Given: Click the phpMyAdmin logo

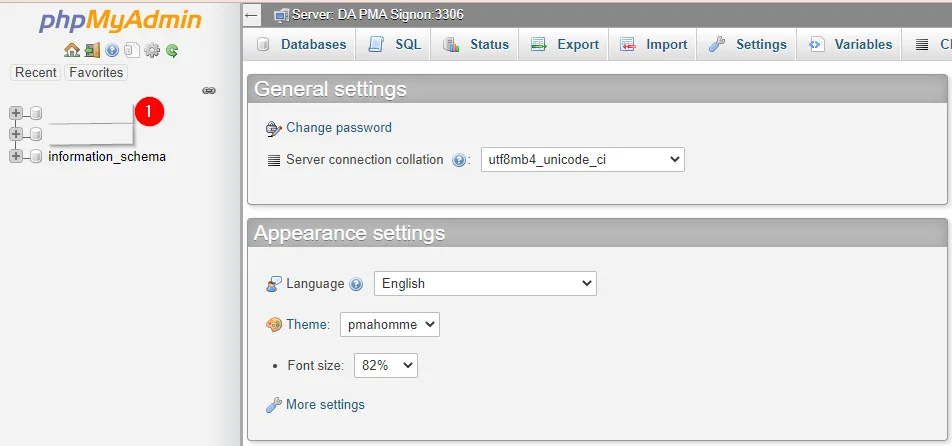Looking at the screenshot, I should click(120, 21).
